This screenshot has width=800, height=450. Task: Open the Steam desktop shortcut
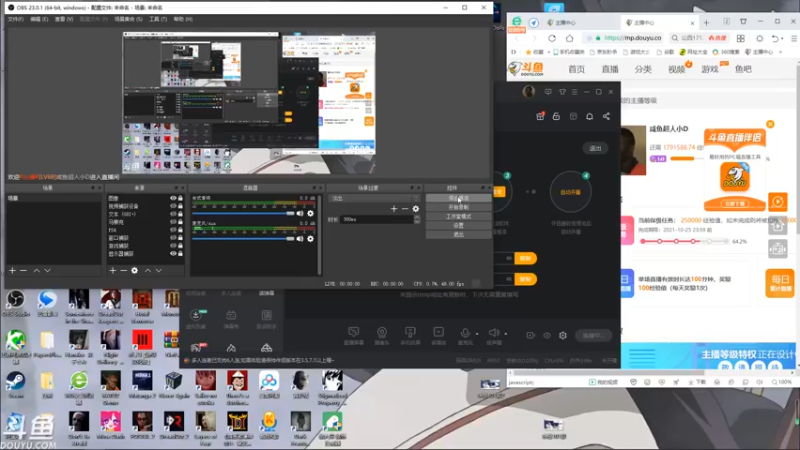pos(16,385)
